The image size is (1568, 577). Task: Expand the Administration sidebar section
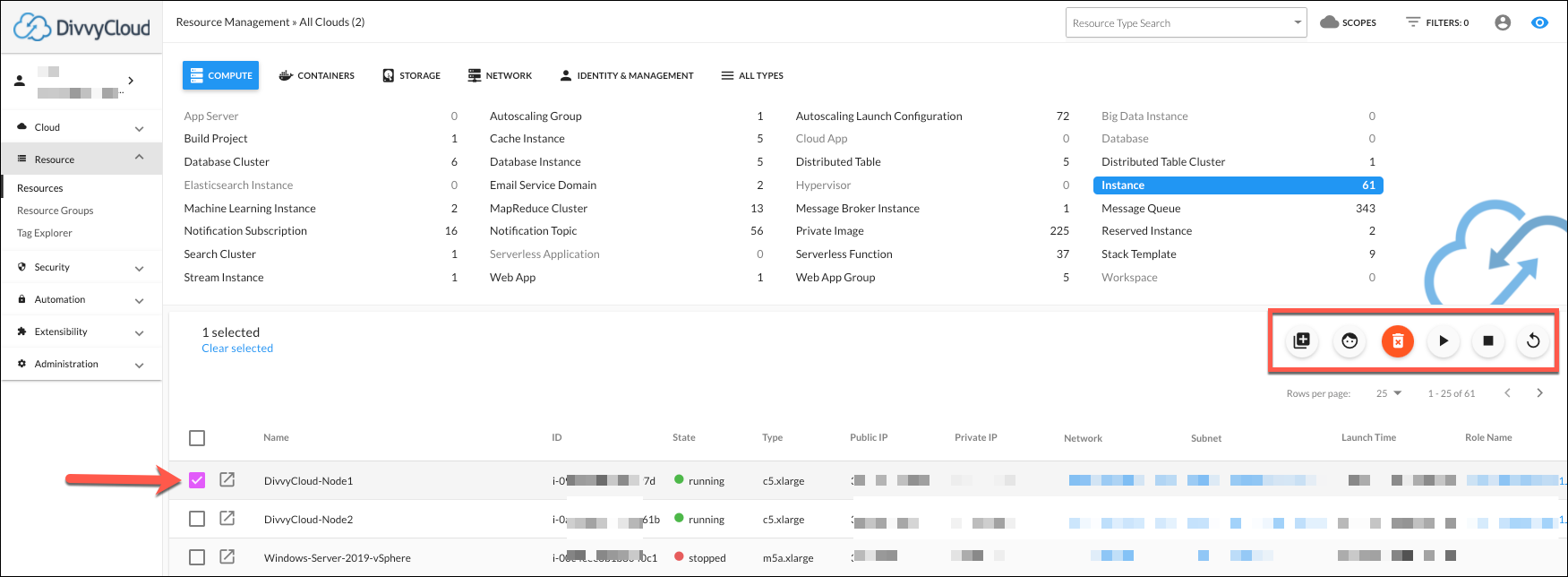point(81,364)
